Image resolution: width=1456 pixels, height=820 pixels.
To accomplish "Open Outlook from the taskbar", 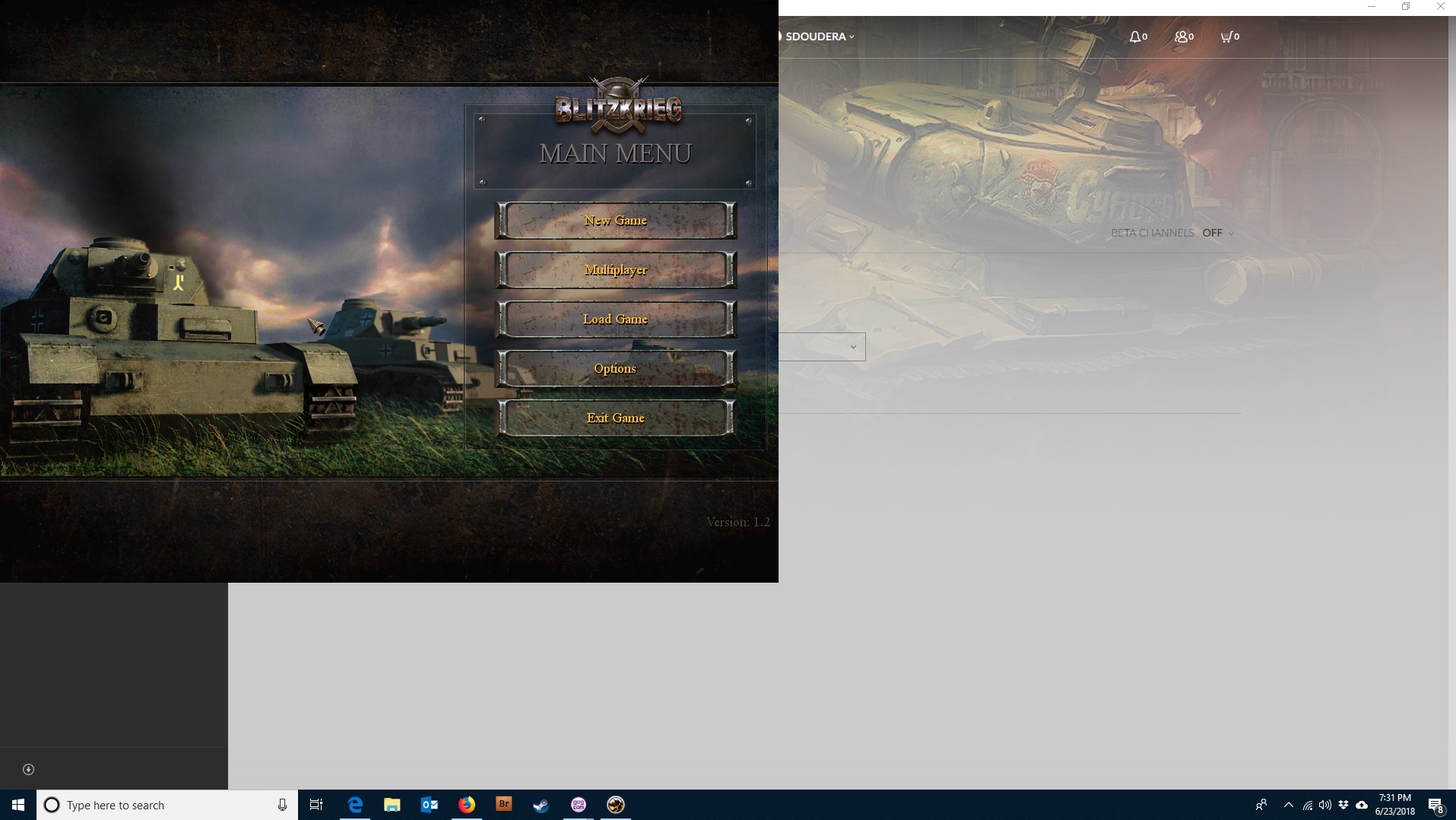I will pos(430,805).
